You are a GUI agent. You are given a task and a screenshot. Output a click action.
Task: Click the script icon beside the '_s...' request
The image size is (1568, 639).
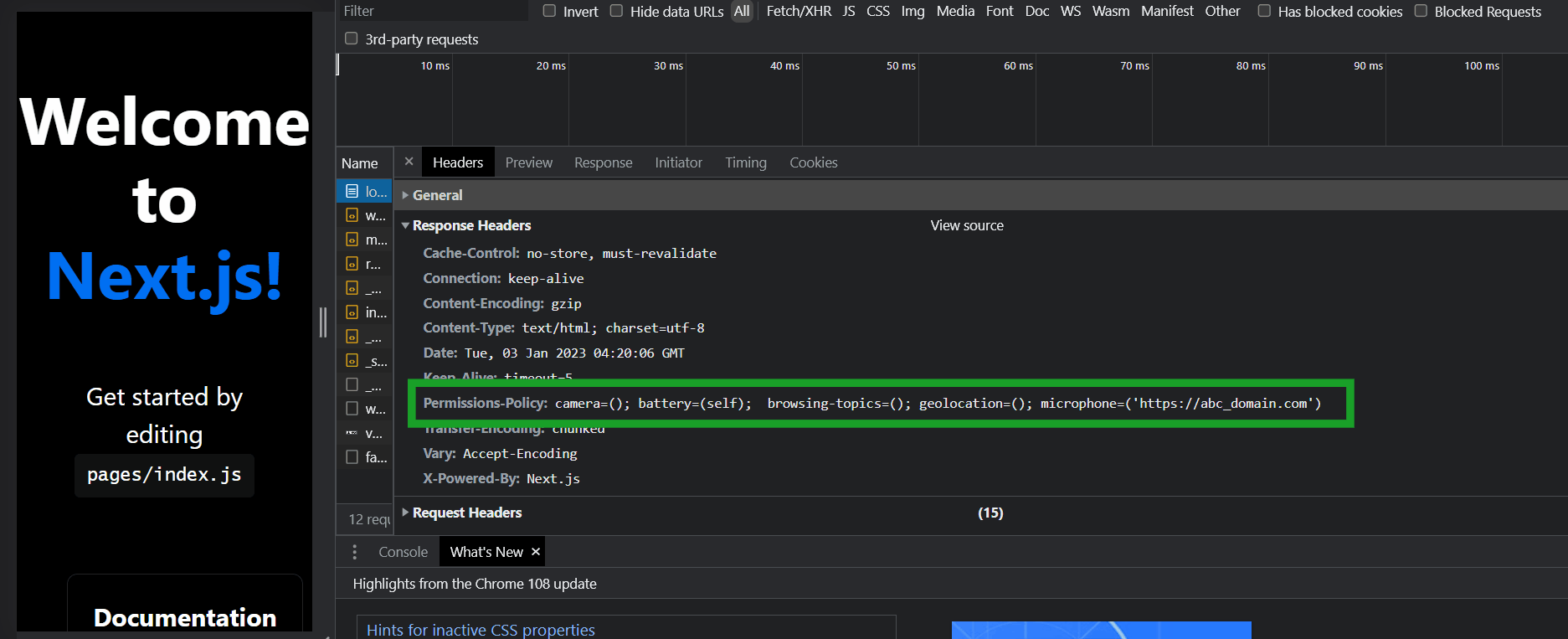(352, 361)
